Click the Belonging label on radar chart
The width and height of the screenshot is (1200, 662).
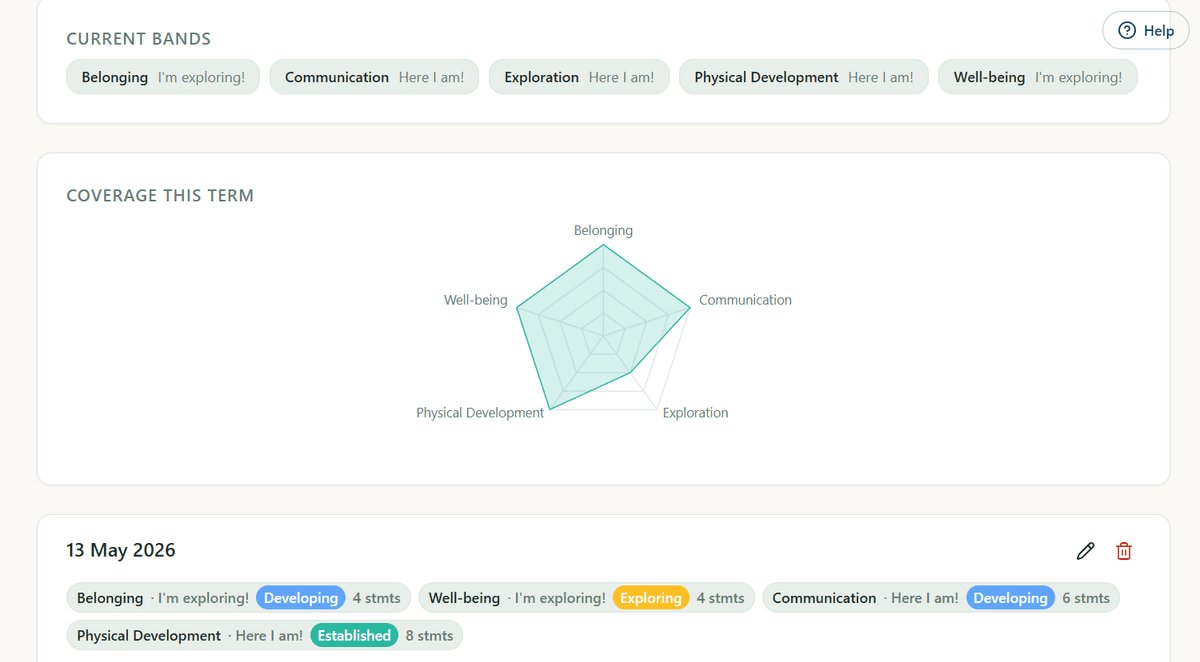point(603,230)
